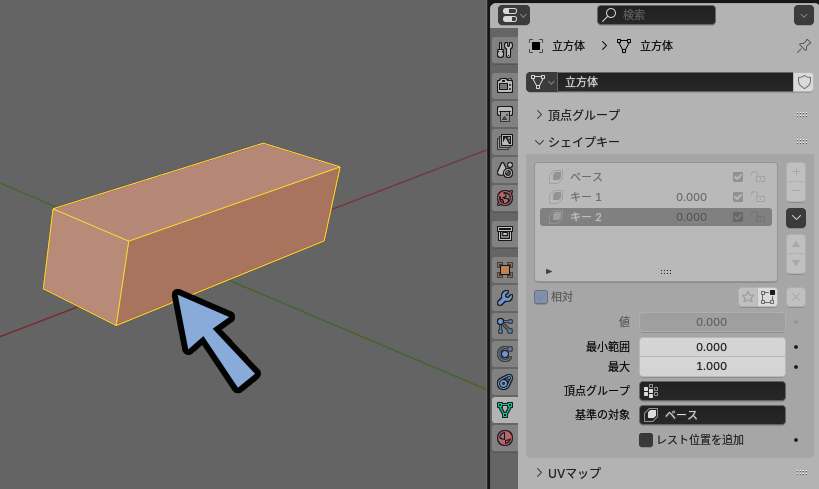The width and height of the screenshot is (819, 489).
Task: Open the Render properties tab
Action: click(x=505, y=85)
